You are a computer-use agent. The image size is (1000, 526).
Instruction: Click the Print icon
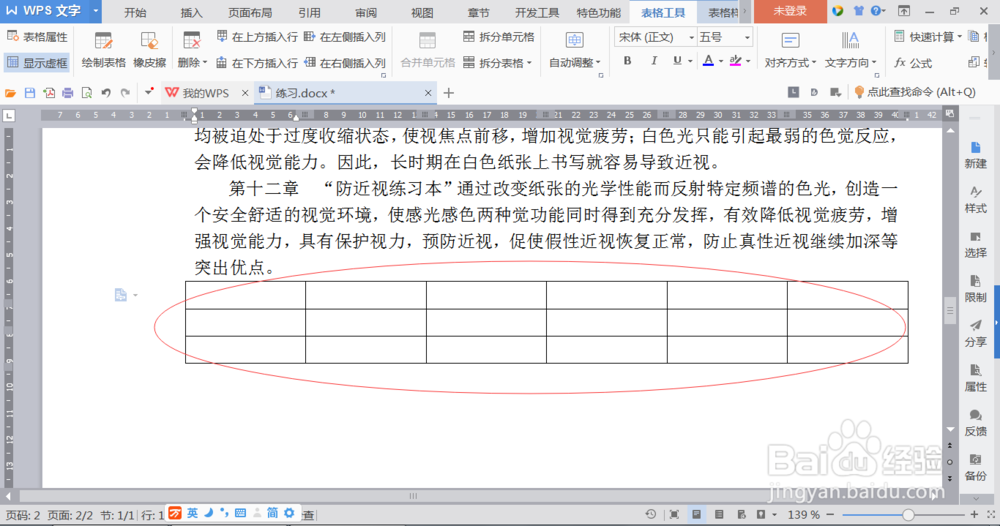(68, 93)
